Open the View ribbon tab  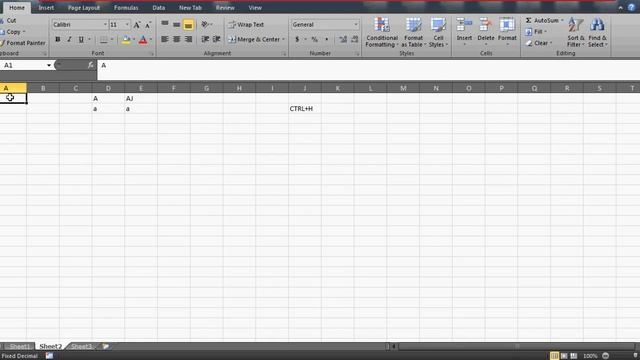point(255,8)
